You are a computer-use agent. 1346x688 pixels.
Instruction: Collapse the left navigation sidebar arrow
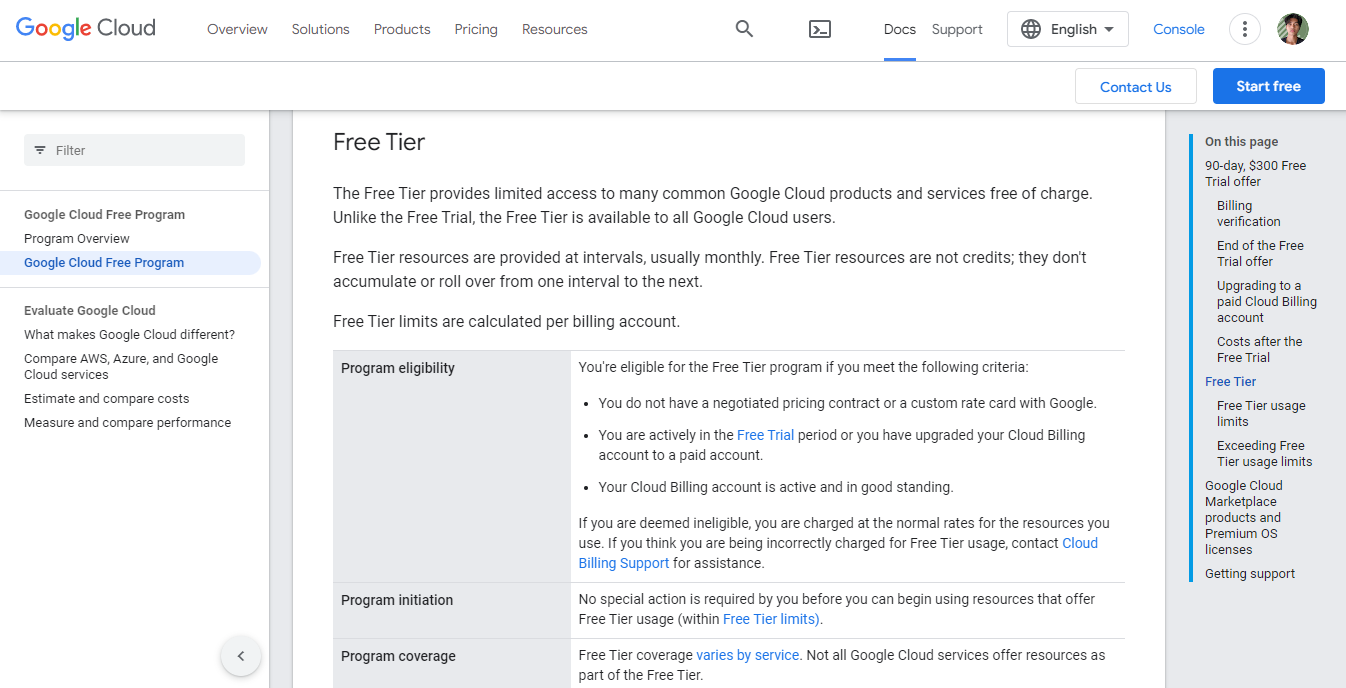241,656
